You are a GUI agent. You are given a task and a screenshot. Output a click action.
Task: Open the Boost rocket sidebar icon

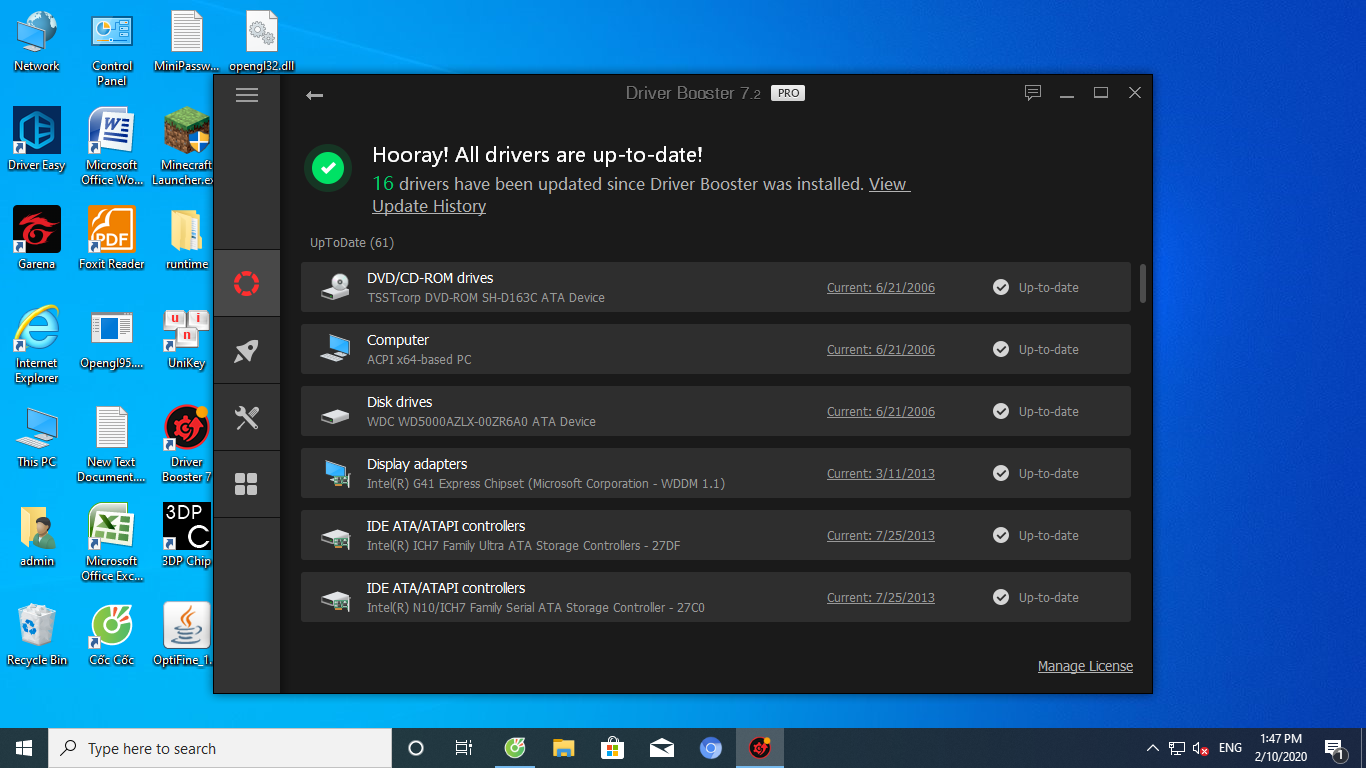click(x=246, y=350)
